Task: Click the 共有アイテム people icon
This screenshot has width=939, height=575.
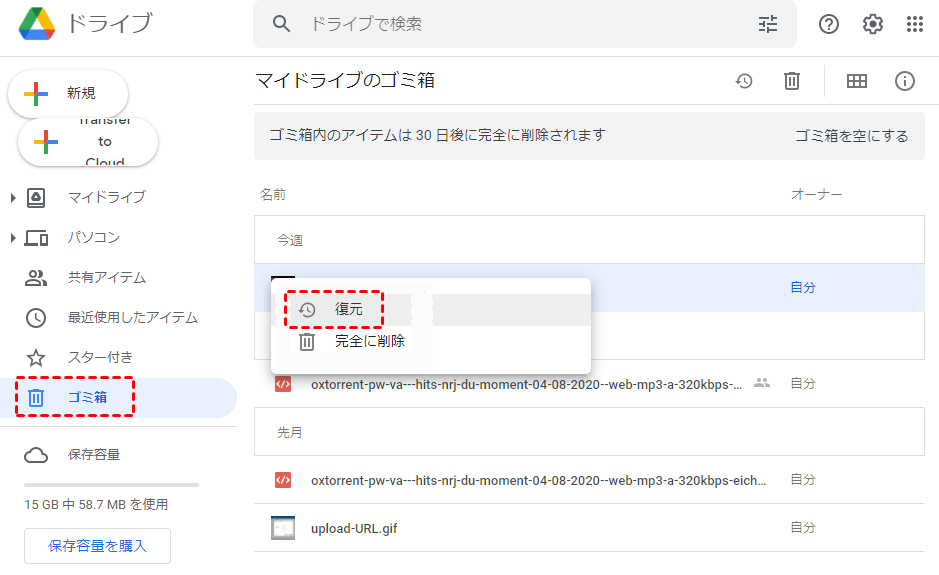Action: point(36,278)
